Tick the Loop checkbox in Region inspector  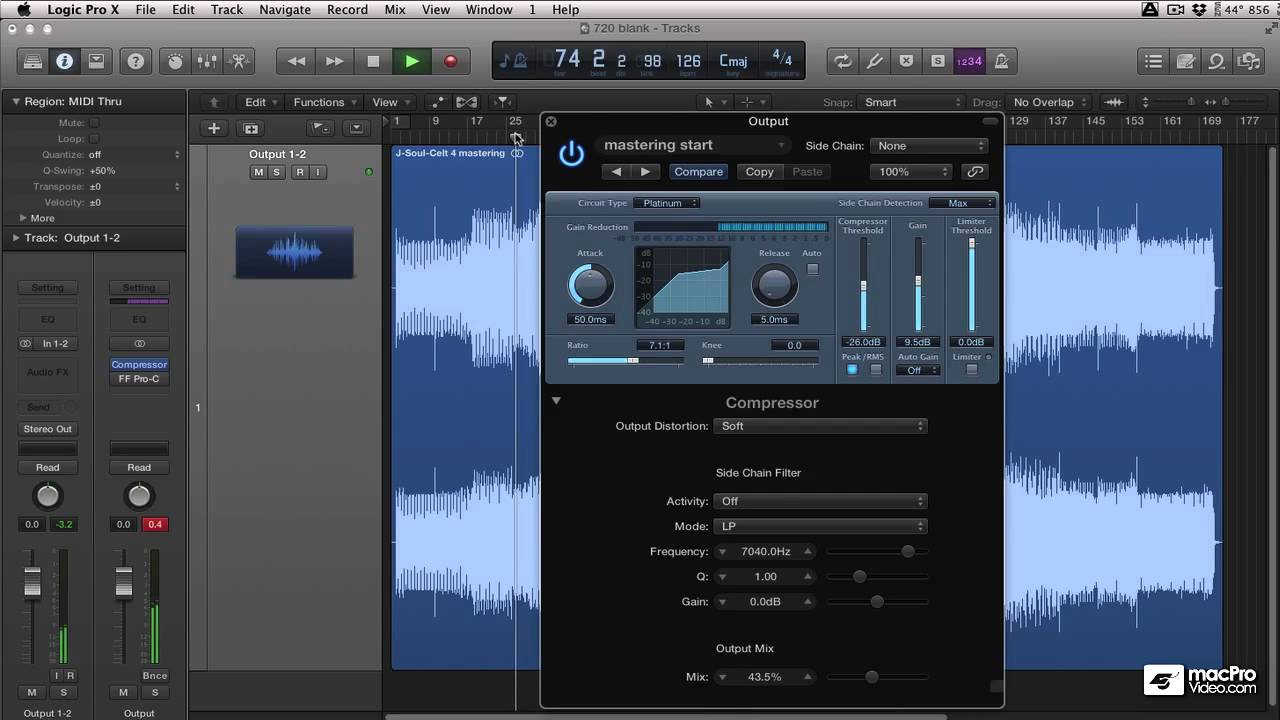(94, 139)
